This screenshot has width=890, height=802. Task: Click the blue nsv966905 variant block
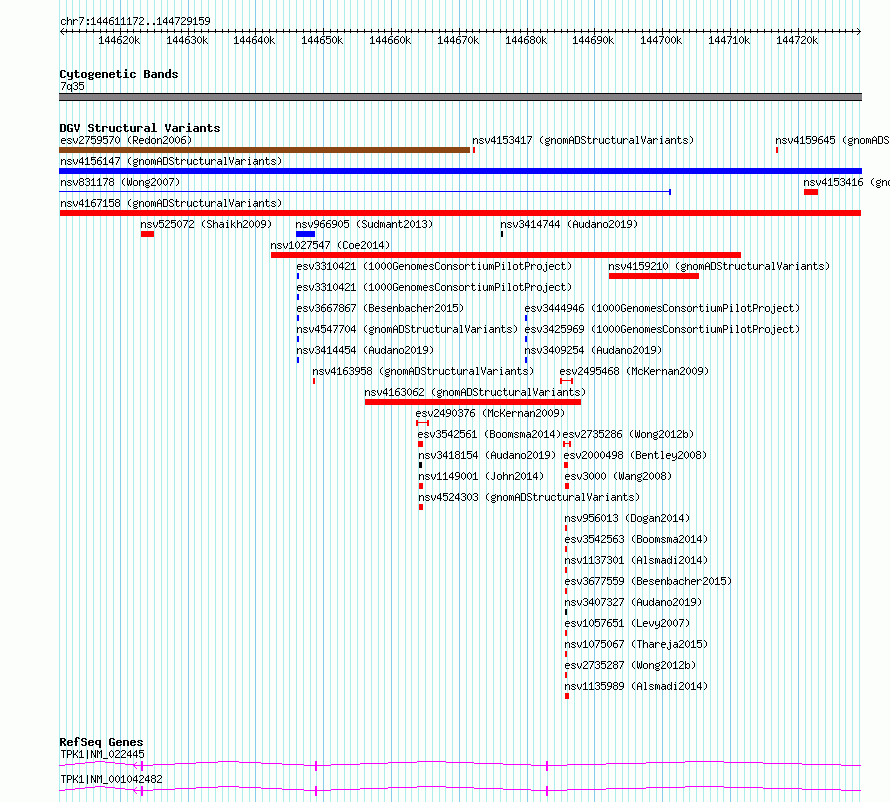[305, 234]
